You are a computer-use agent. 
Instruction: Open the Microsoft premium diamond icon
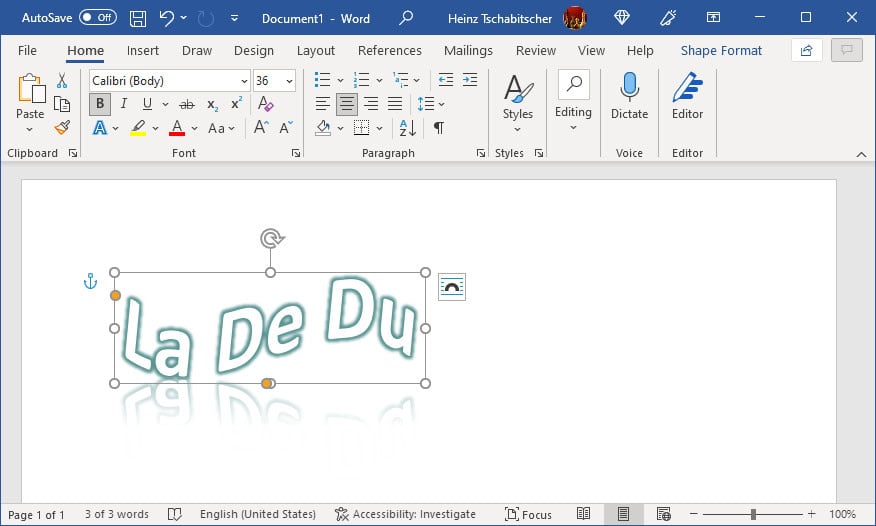[622, 18]
